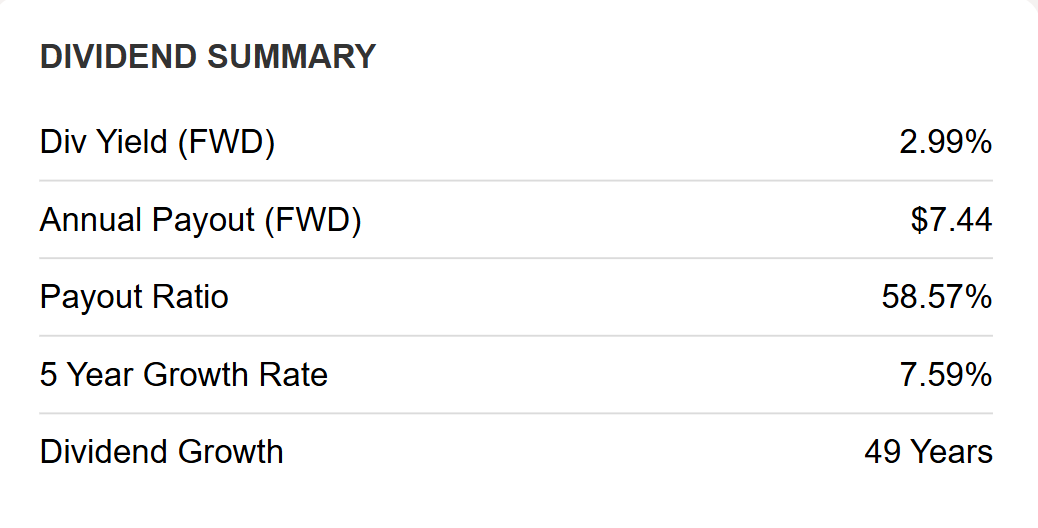
Task: Click the 7.59% growth rate value
Action: (x=945, y=374)
